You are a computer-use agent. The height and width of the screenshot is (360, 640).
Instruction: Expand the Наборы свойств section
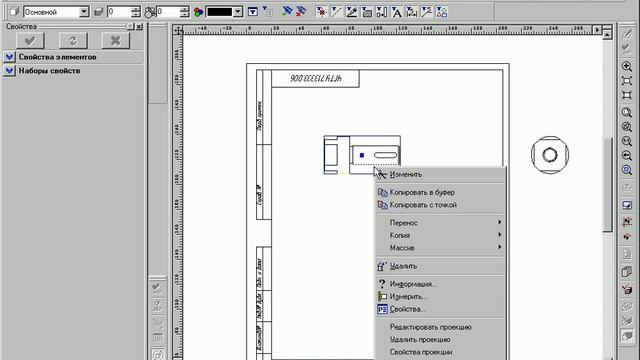pyautogui.click(x=9, y=71)
